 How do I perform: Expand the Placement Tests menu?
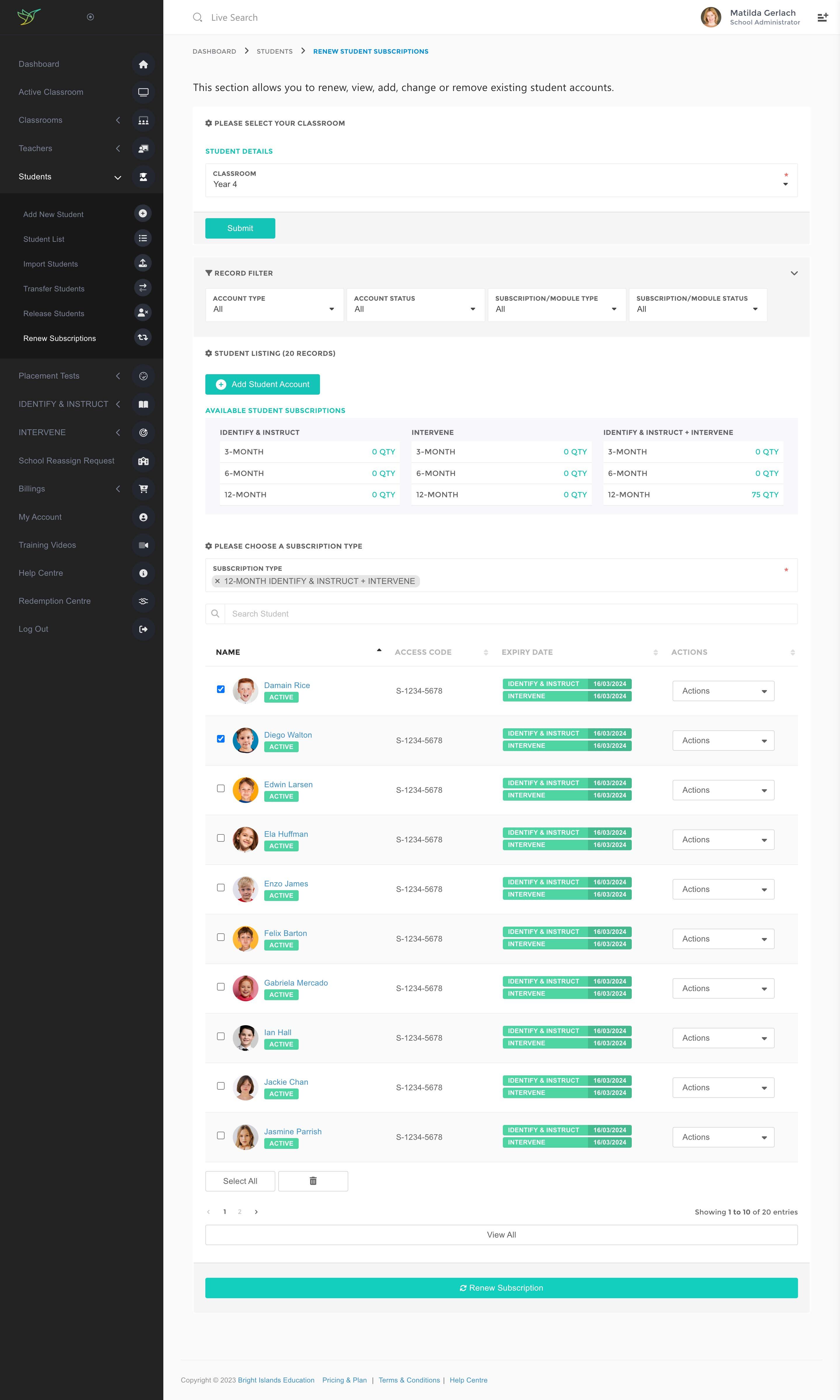coord(49,376)
